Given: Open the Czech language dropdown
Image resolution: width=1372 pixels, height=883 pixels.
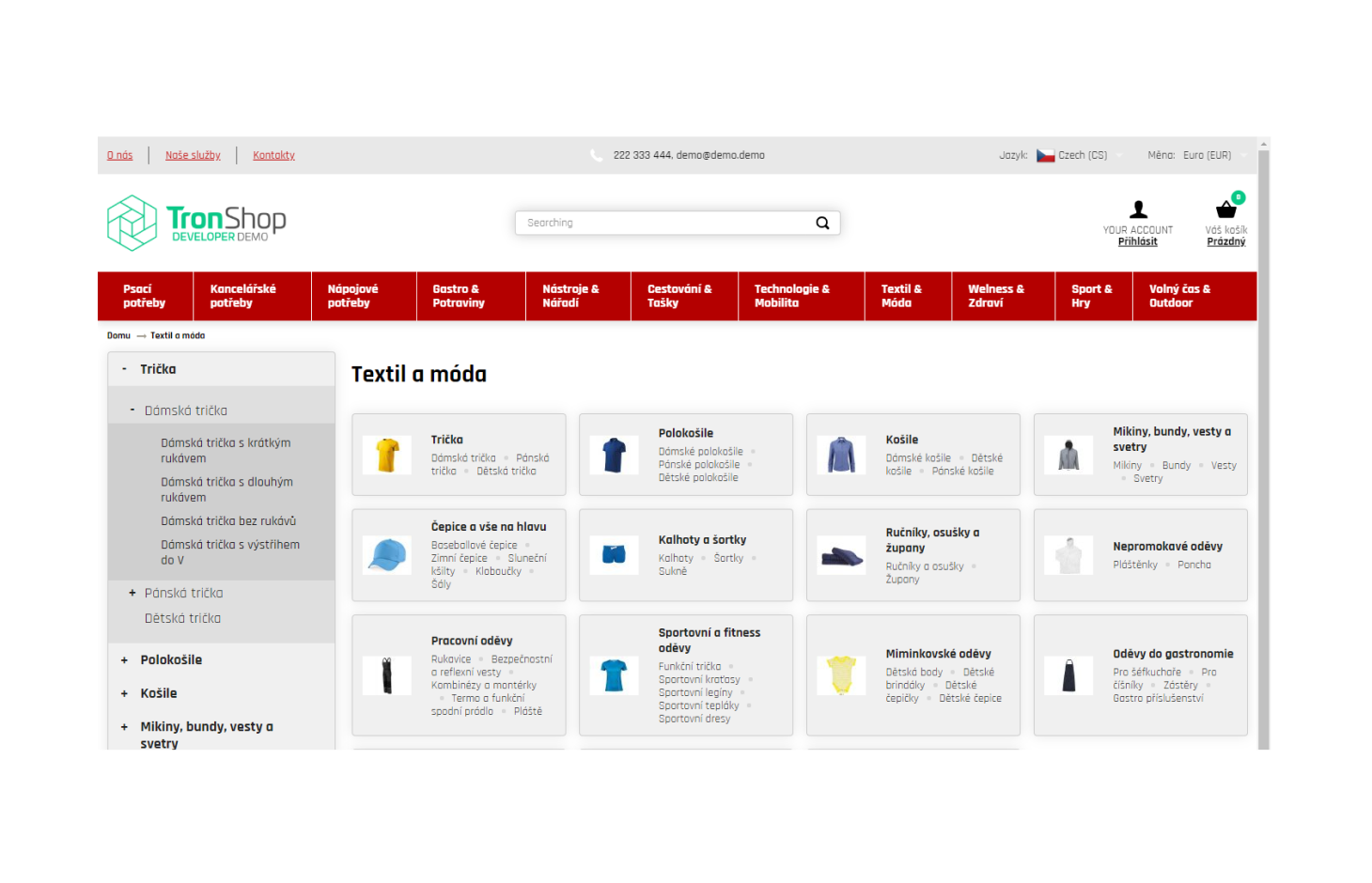Looking at the screenshot, I should click(1081, 156).
